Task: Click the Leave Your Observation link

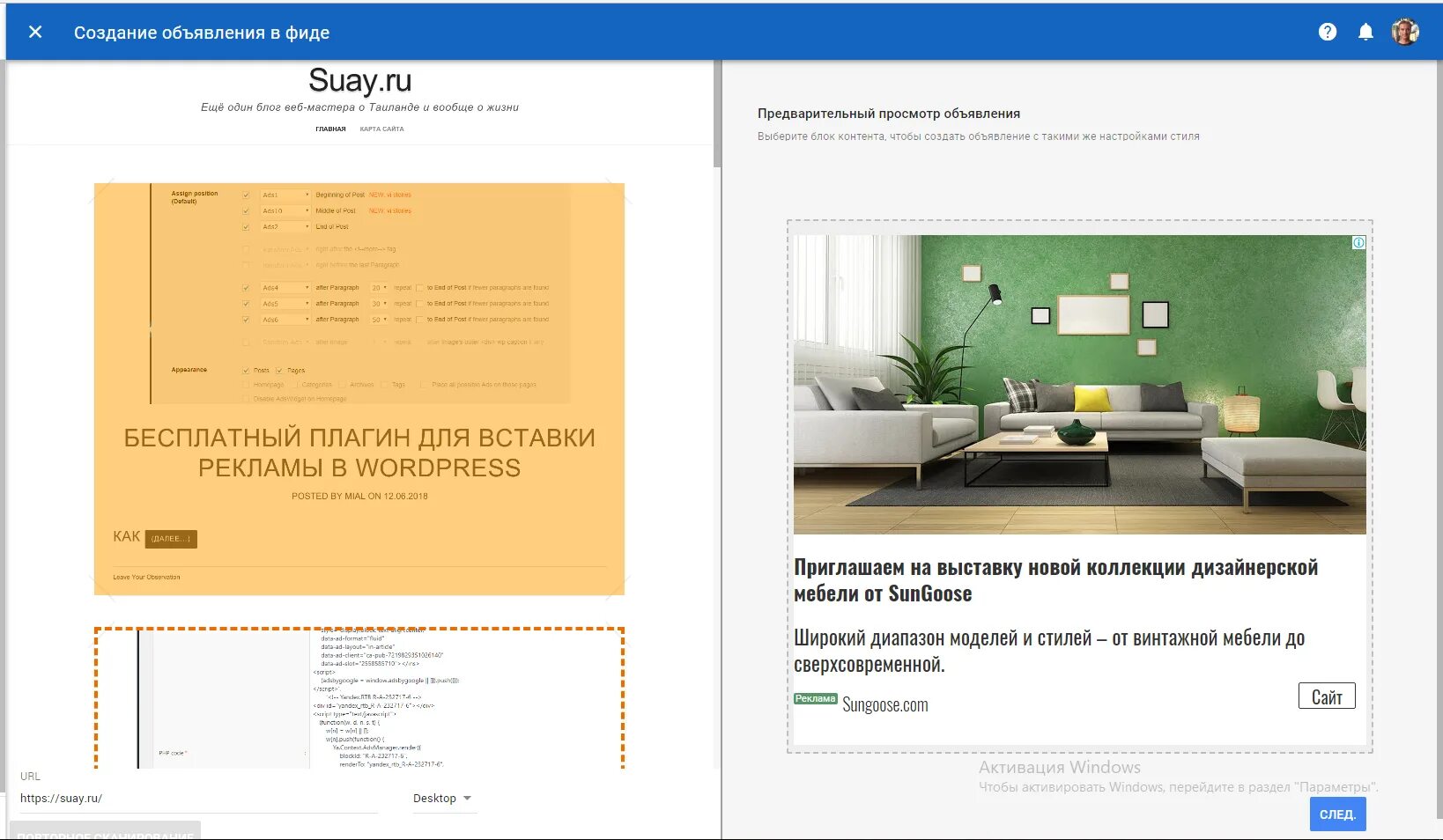Action: pos(146,578)
